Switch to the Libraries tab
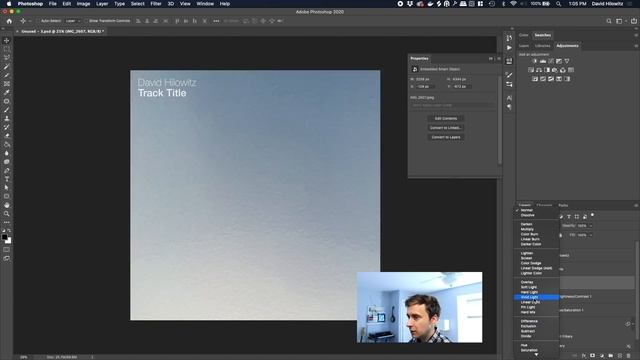The width and height of the screenshot is (640, 360). pos(542,46)
